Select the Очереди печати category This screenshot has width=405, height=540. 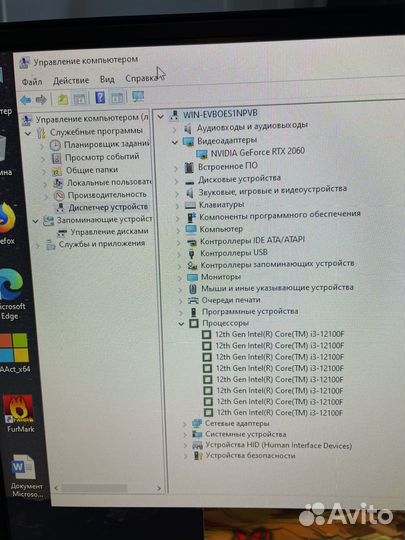point(231,300)
